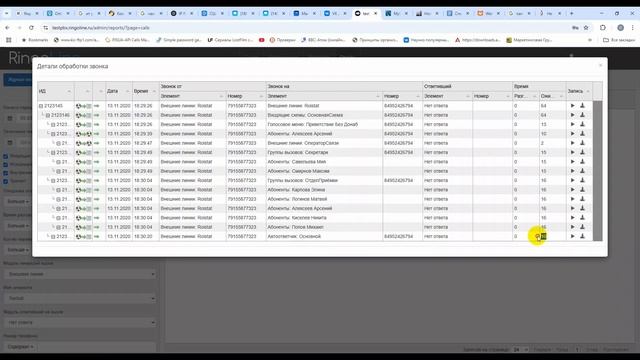Click browser back arrow button
This screenshot has height=360, width=640.
[x=7, y=28]
